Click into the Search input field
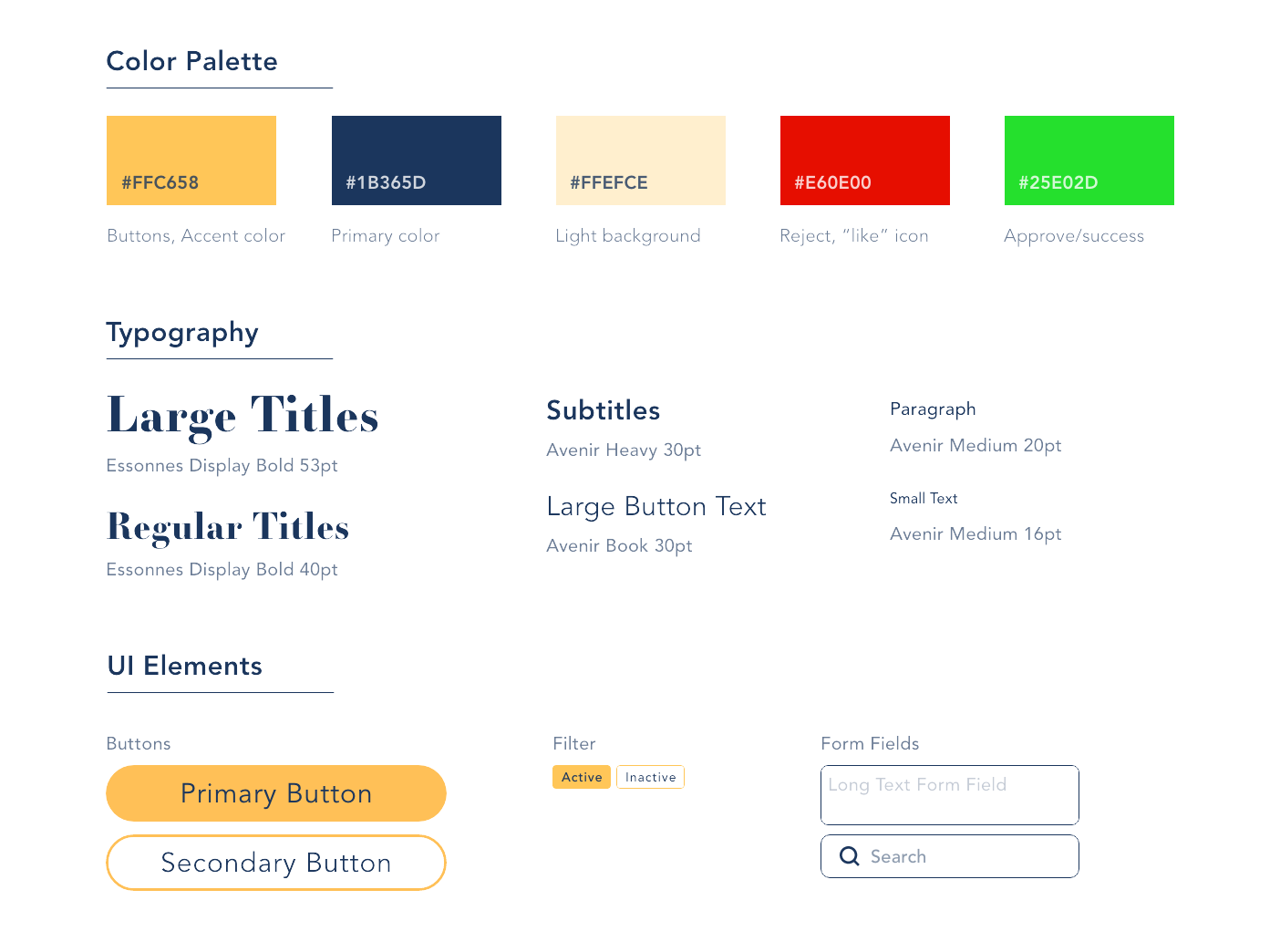The width and height of the screenshot is (1280, 952). (966, 856)
